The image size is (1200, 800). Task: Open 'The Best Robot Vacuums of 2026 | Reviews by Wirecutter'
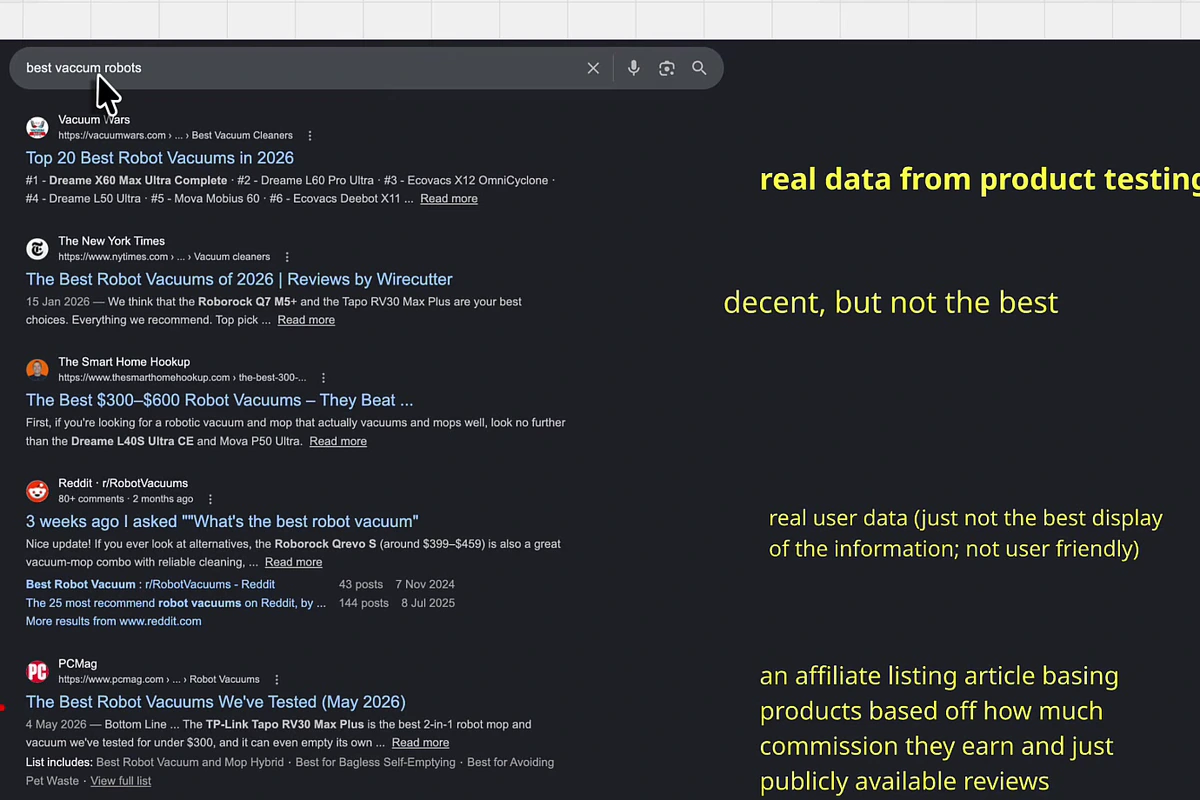(239, 279)
